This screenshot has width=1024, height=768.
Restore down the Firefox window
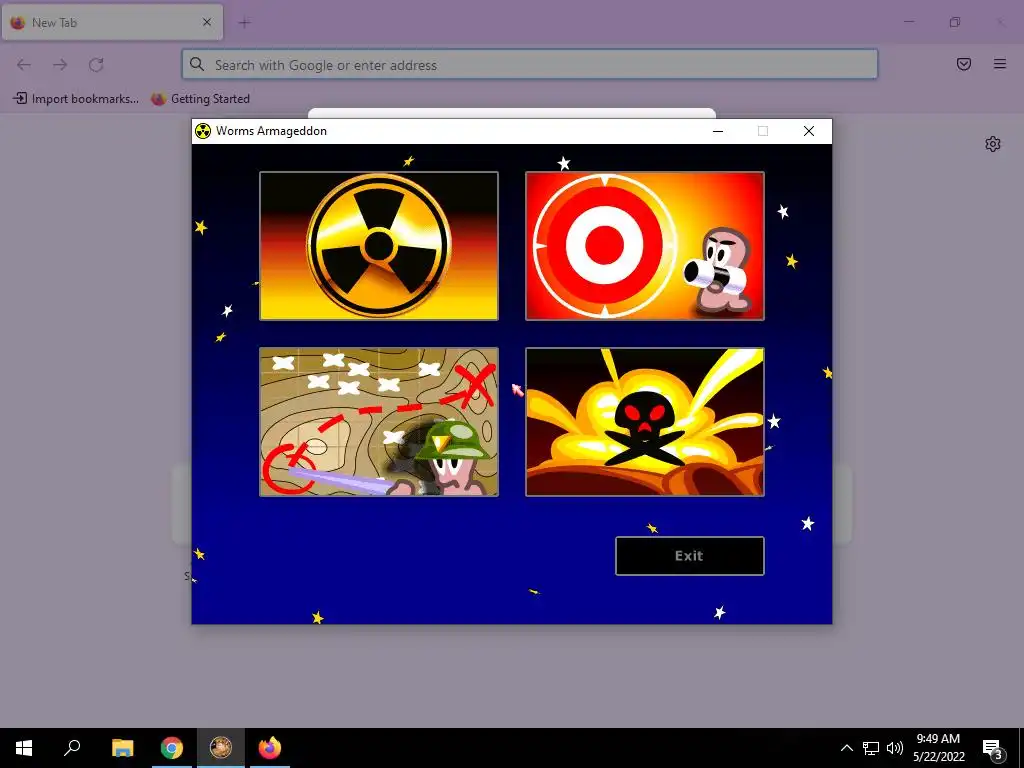tap(955, 22)
